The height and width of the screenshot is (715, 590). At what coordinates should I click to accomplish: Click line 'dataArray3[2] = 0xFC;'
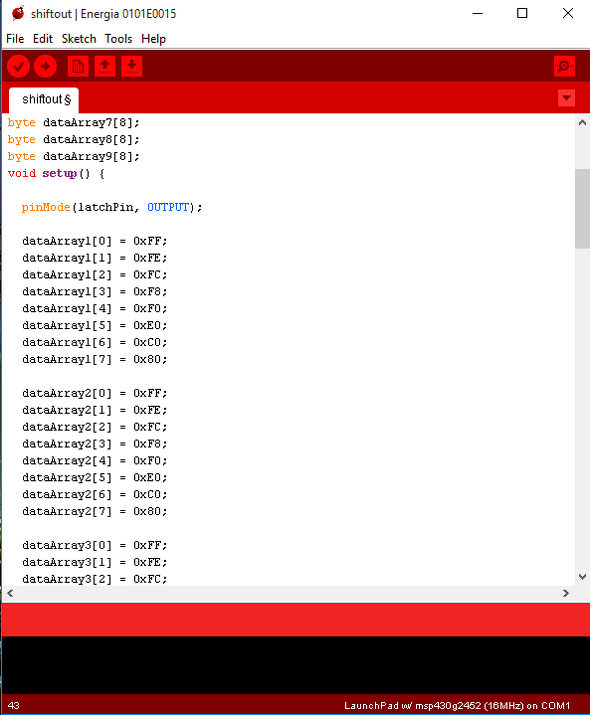(x=95, y=579)
